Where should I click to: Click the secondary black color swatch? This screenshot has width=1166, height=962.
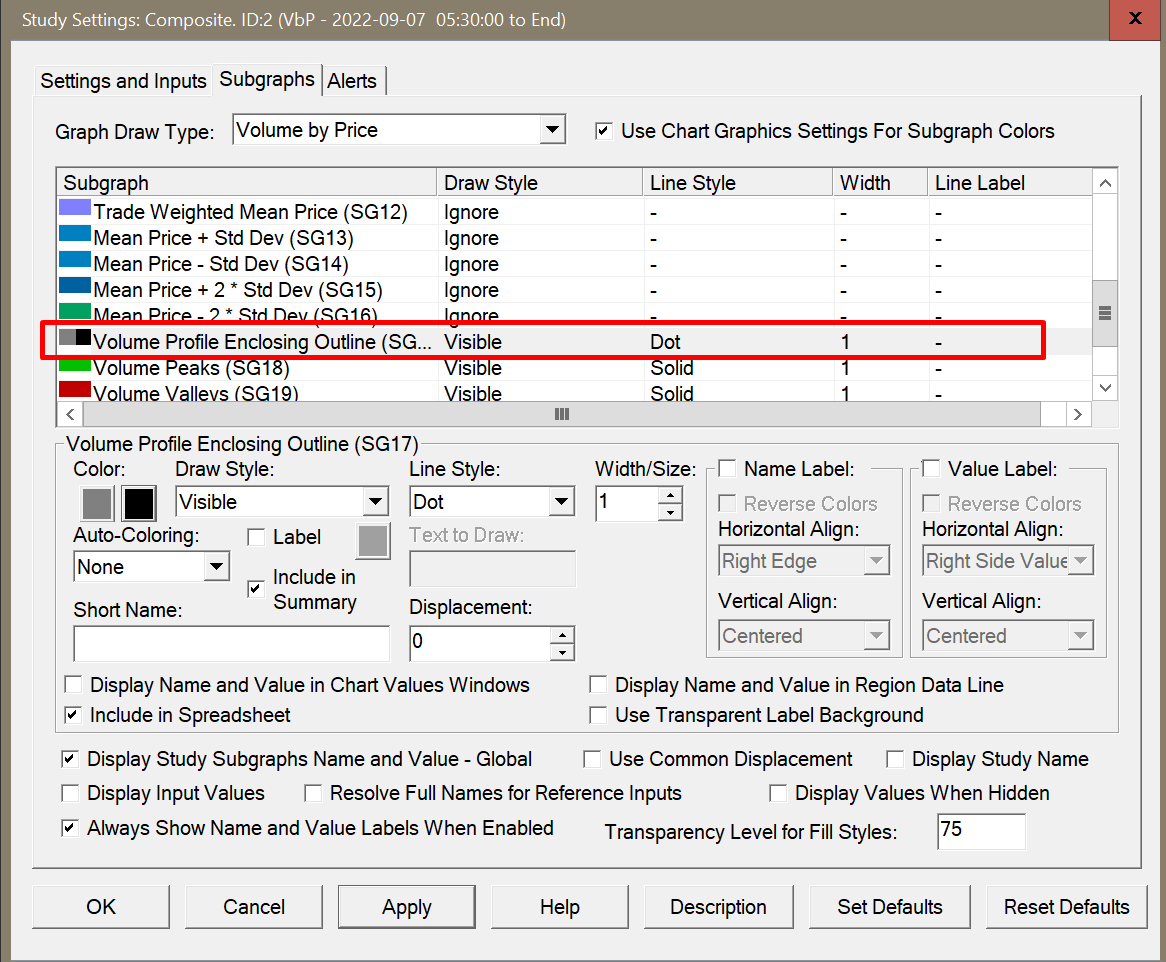coord(139,503)
